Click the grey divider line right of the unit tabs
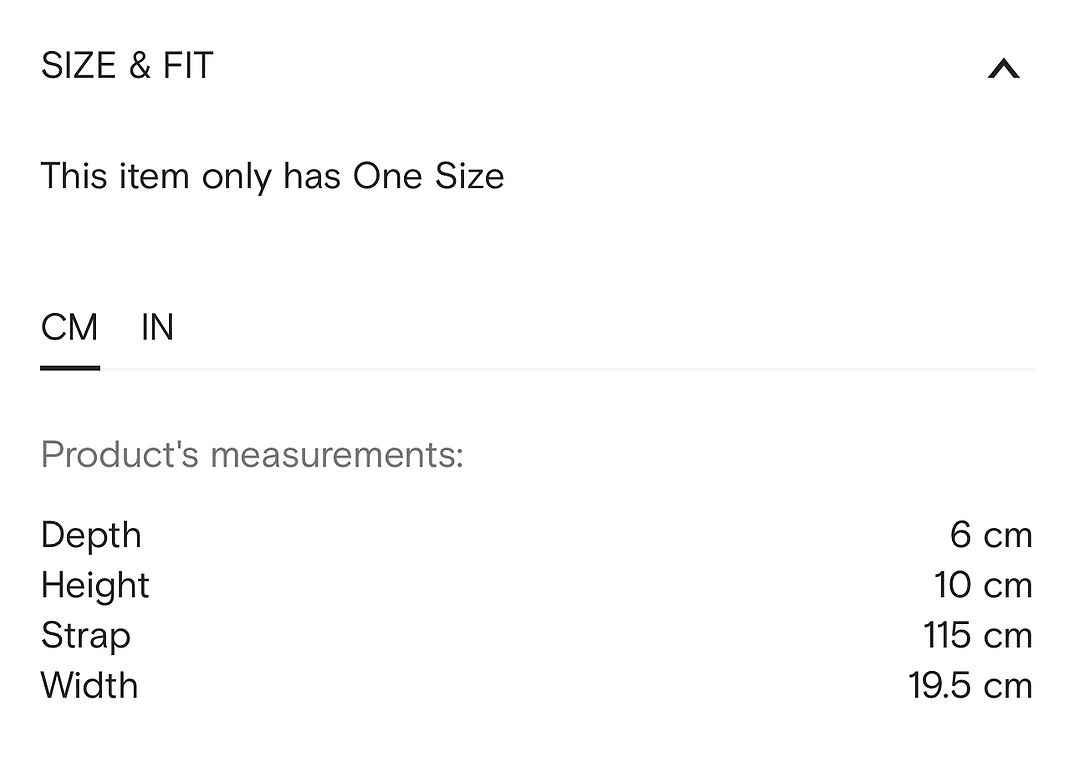This screenshot has width=1074, height=768. click(567, 369)
